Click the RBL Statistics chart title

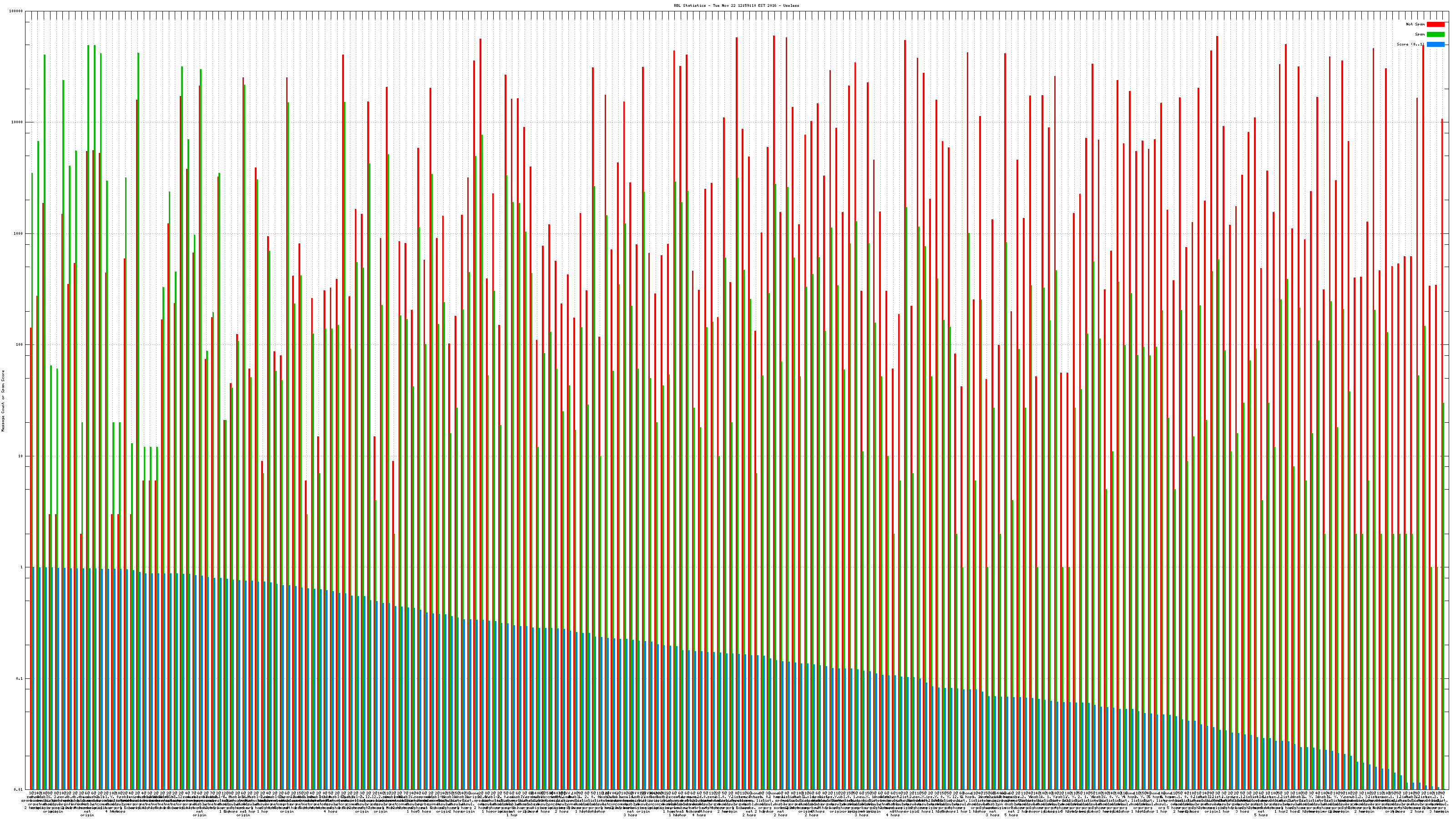(x=736, y=5)
